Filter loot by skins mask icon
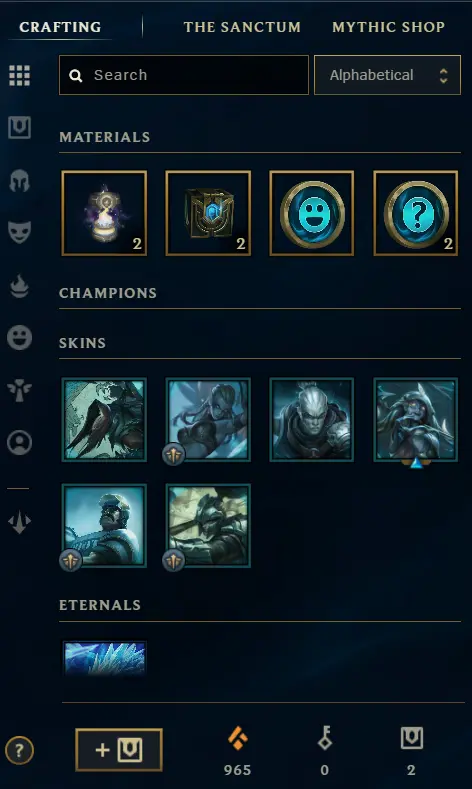 (20, 232)
